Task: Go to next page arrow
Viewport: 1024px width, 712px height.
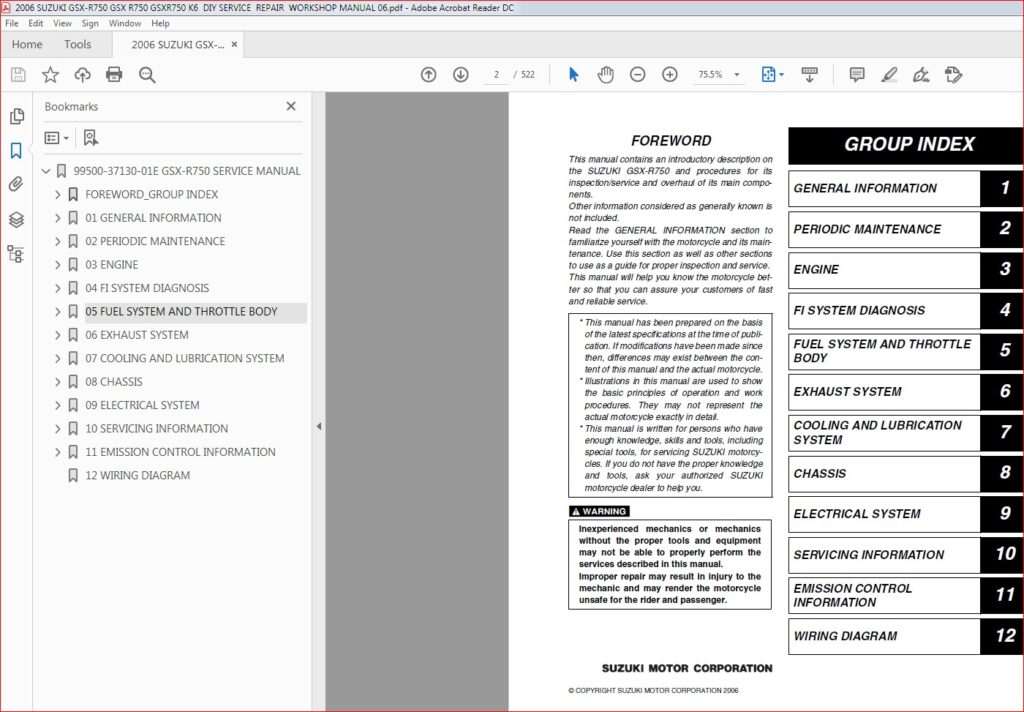Action: coord(460,74)
